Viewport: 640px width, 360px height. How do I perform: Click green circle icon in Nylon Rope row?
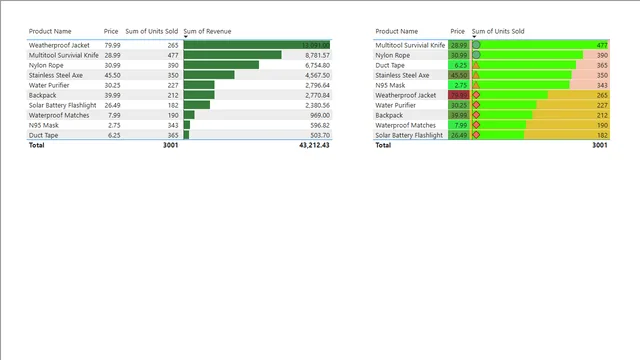pos(476,55)
